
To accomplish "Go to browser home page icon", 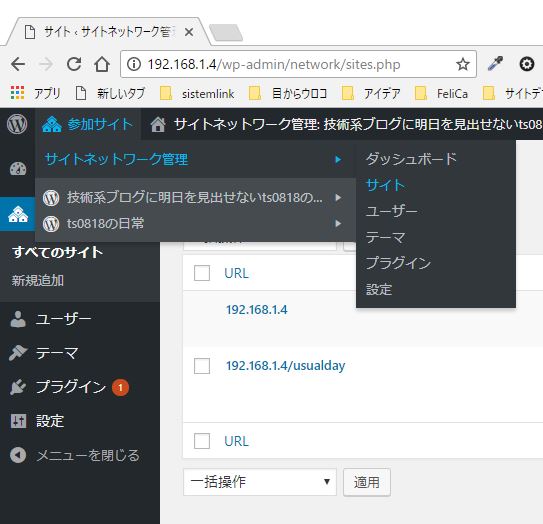I will 102,64.
